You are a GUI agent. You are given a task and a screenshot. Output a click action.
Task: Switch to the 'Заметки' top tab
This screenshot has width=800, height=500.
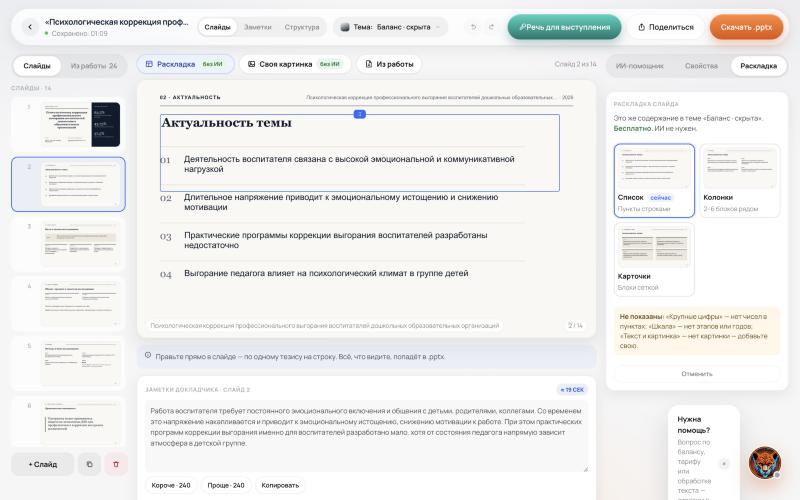[x=258, y=27]
